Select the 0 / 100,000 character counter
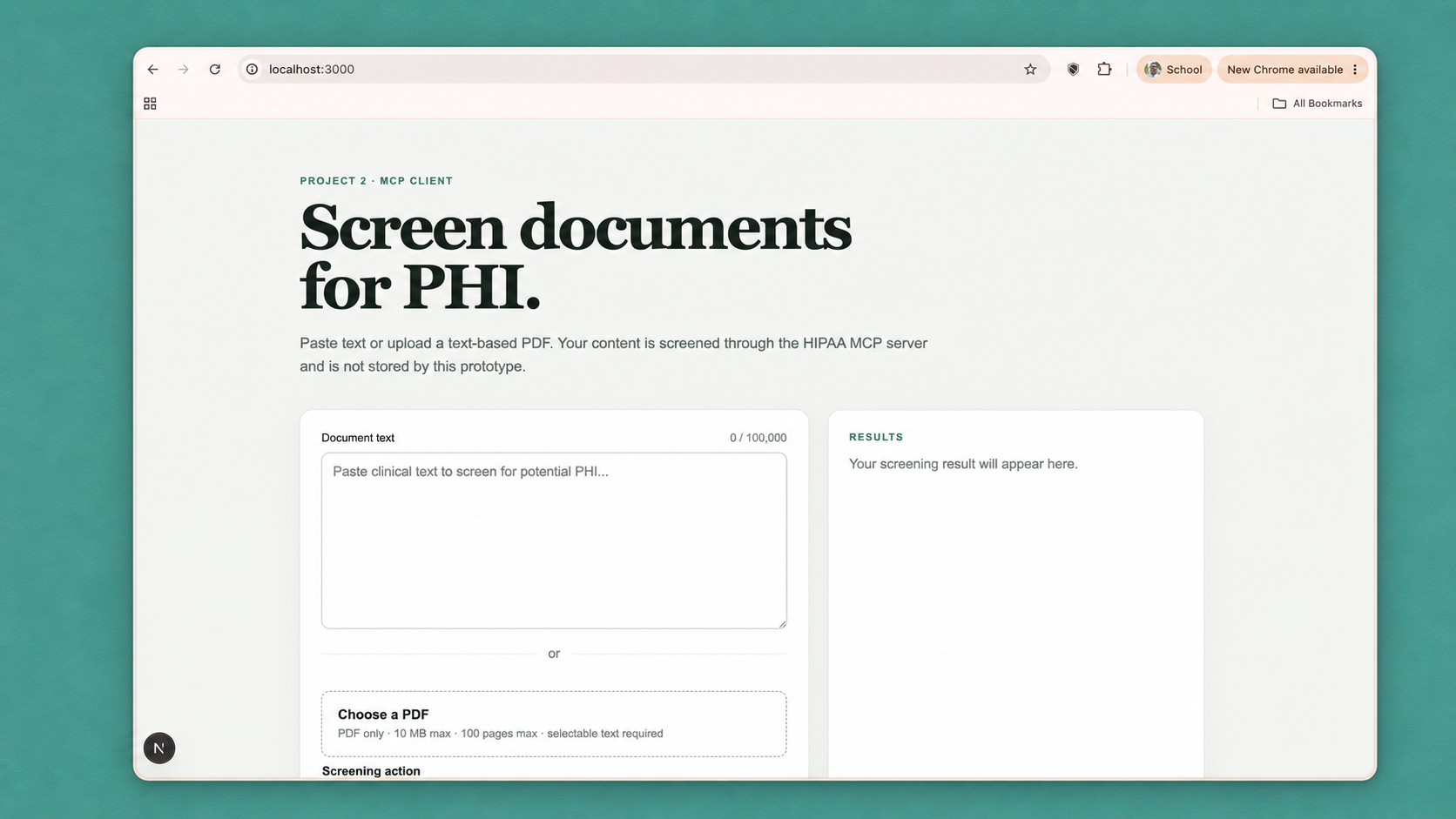Screen dimensions: 1456x819 tap(758, 438)
